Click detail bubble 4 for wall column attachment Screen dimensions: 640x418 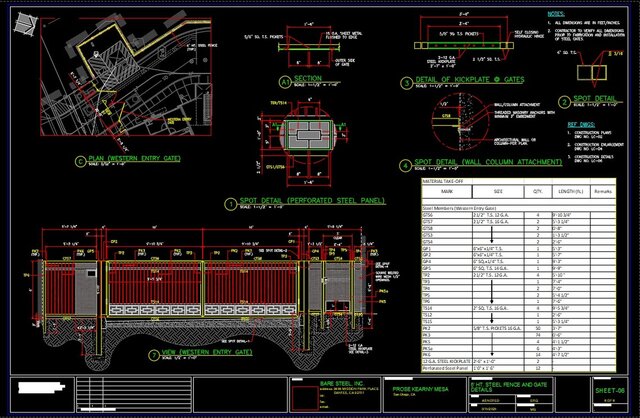[404, 166]
